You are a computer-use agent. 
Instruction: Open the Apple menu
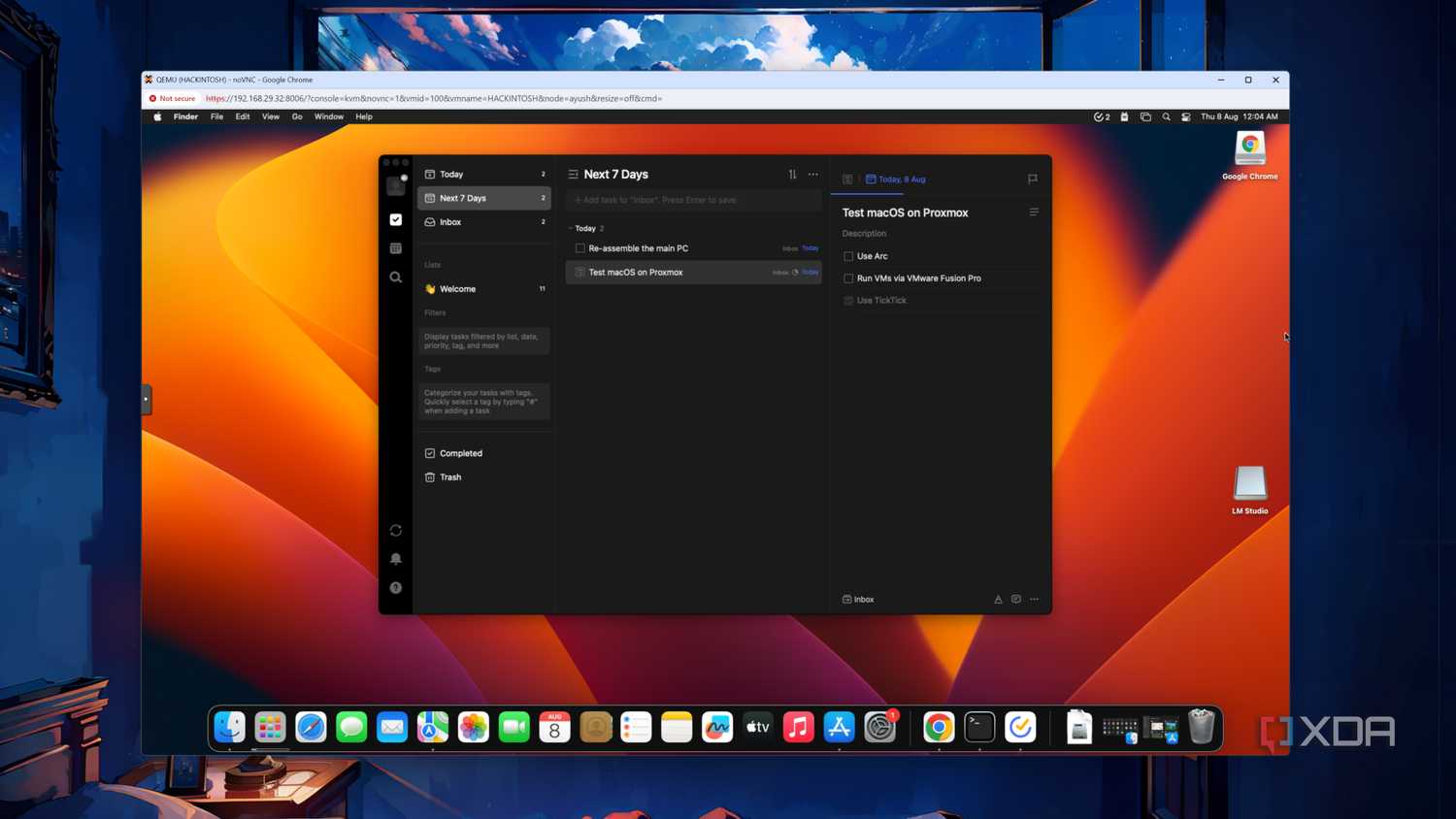pos(157,116)
